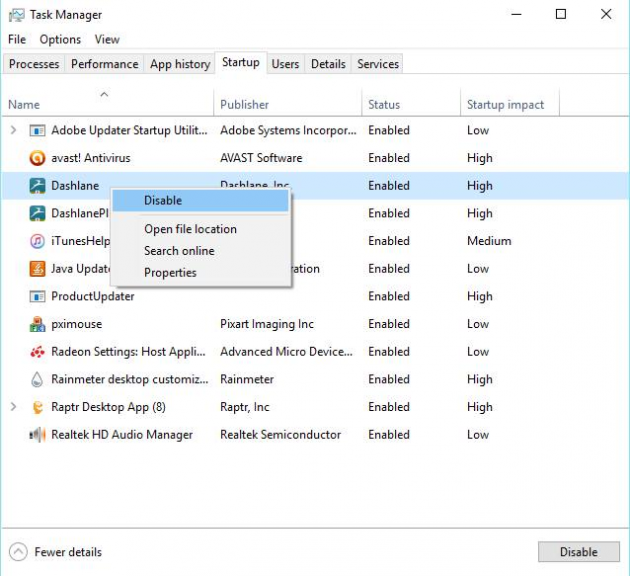Expand the Adobe Updater Startup Utility group
The height and width of the screenshot is (576, 630).
tap(13, 130)
